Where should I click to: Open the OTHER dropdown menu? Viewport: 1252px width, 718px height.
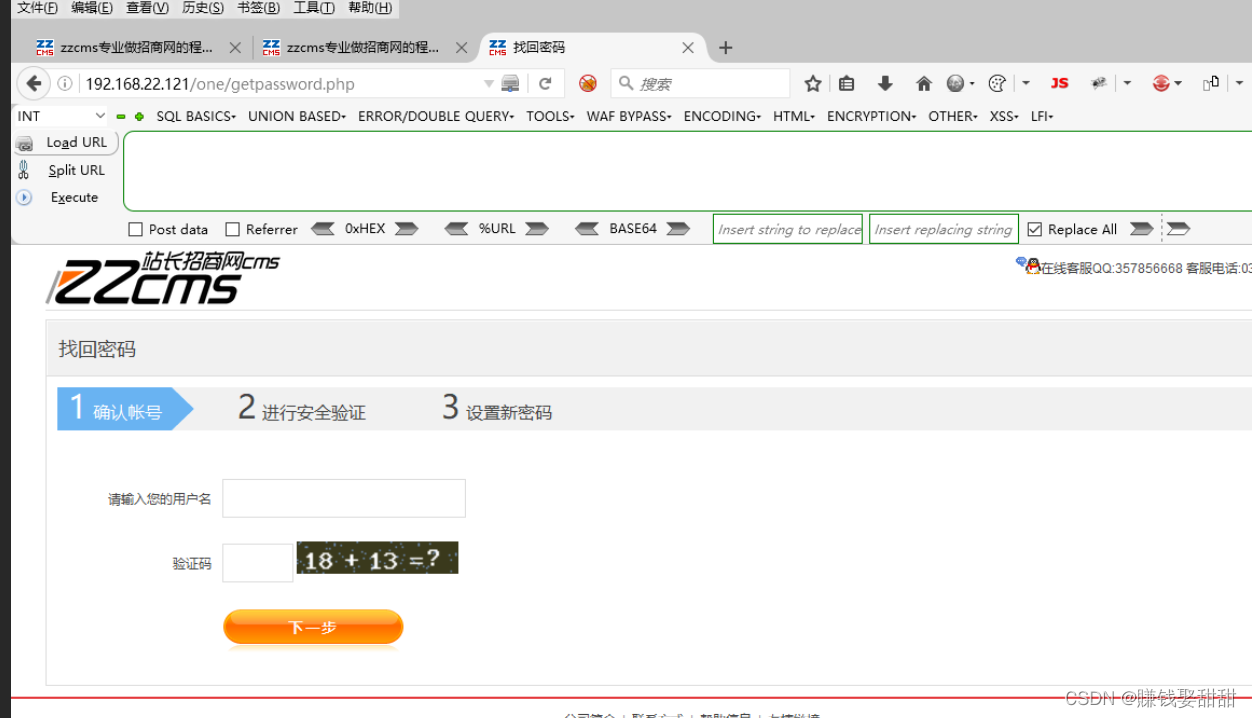(952, 116)
